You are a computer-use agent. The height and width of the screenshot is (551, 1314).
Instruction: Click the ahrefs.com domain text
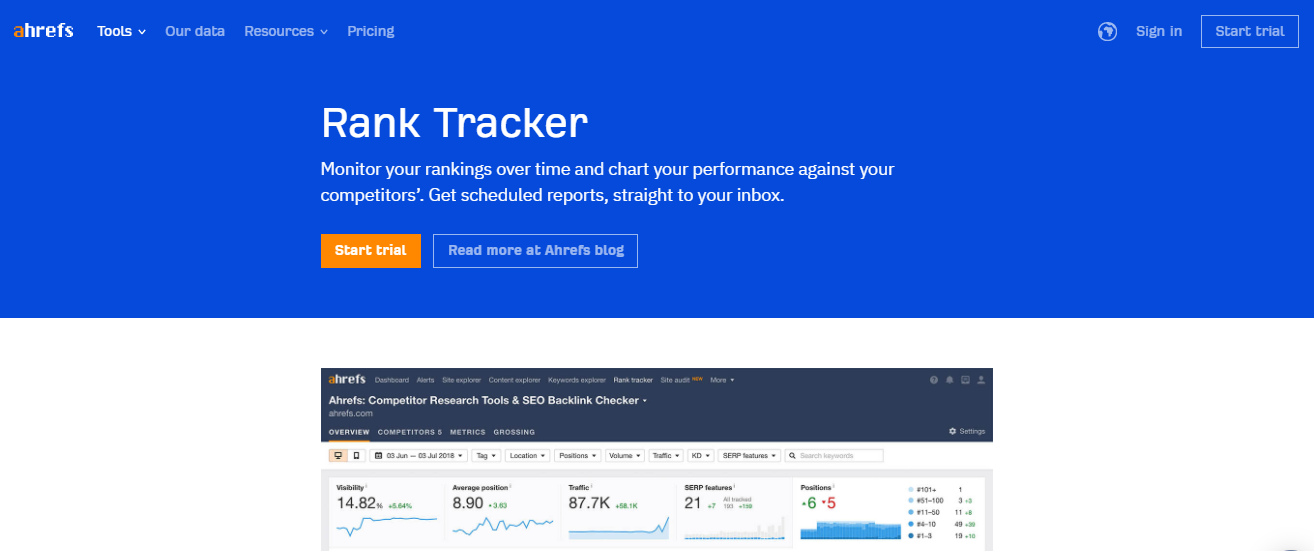350,413
